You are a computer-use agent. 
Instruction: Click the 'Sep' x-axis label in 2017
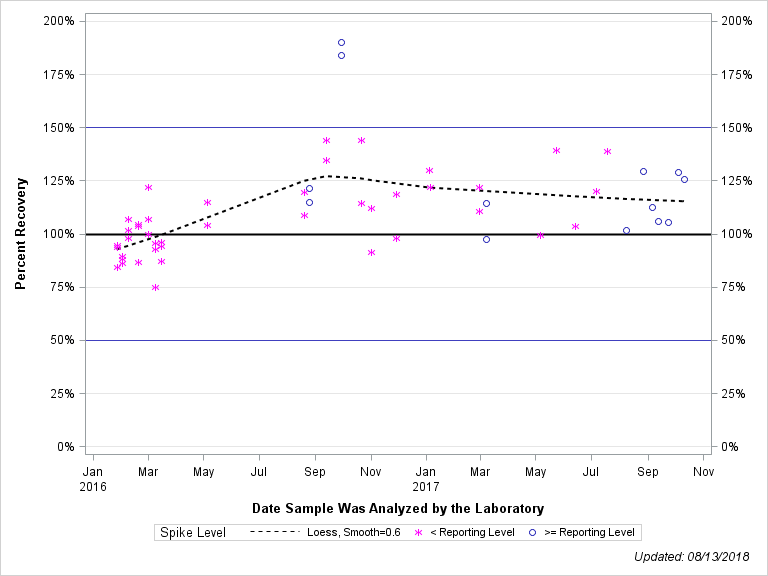pos(648,472)
